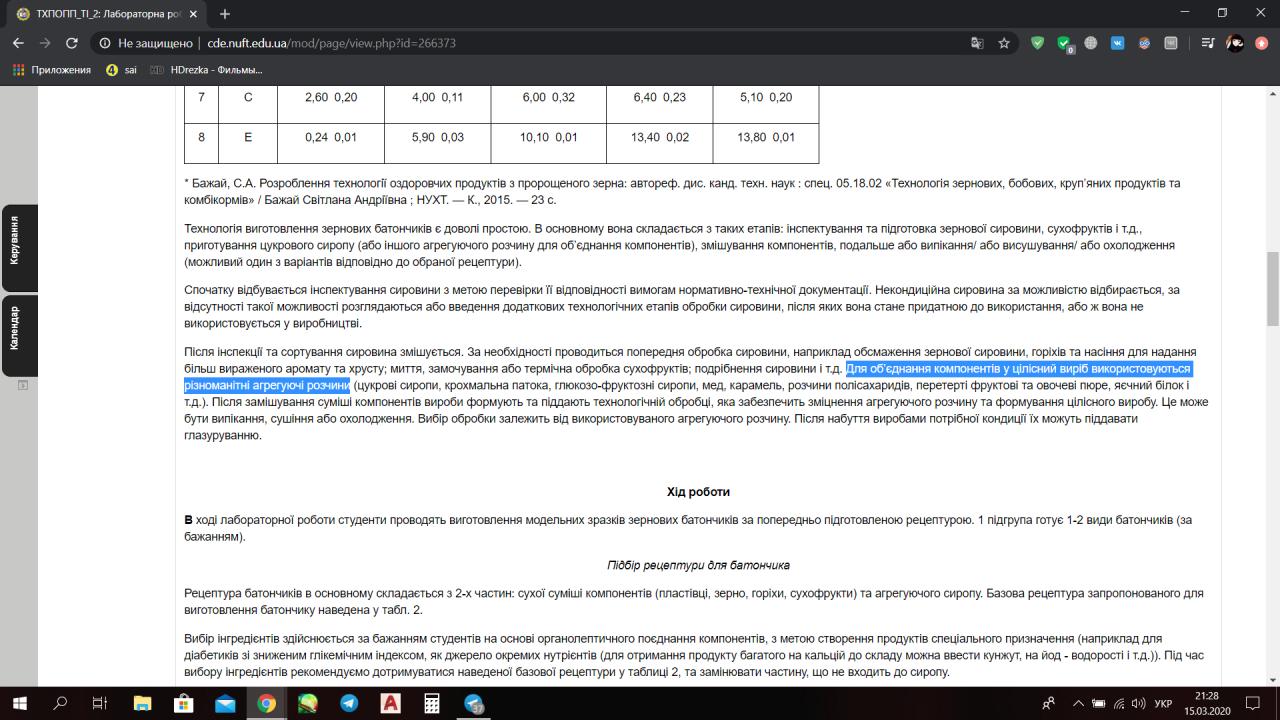1280x720 pixels.
Task: Open the AdGuard shield extension
Action: pyautogui.click(x=1037, y=43)
